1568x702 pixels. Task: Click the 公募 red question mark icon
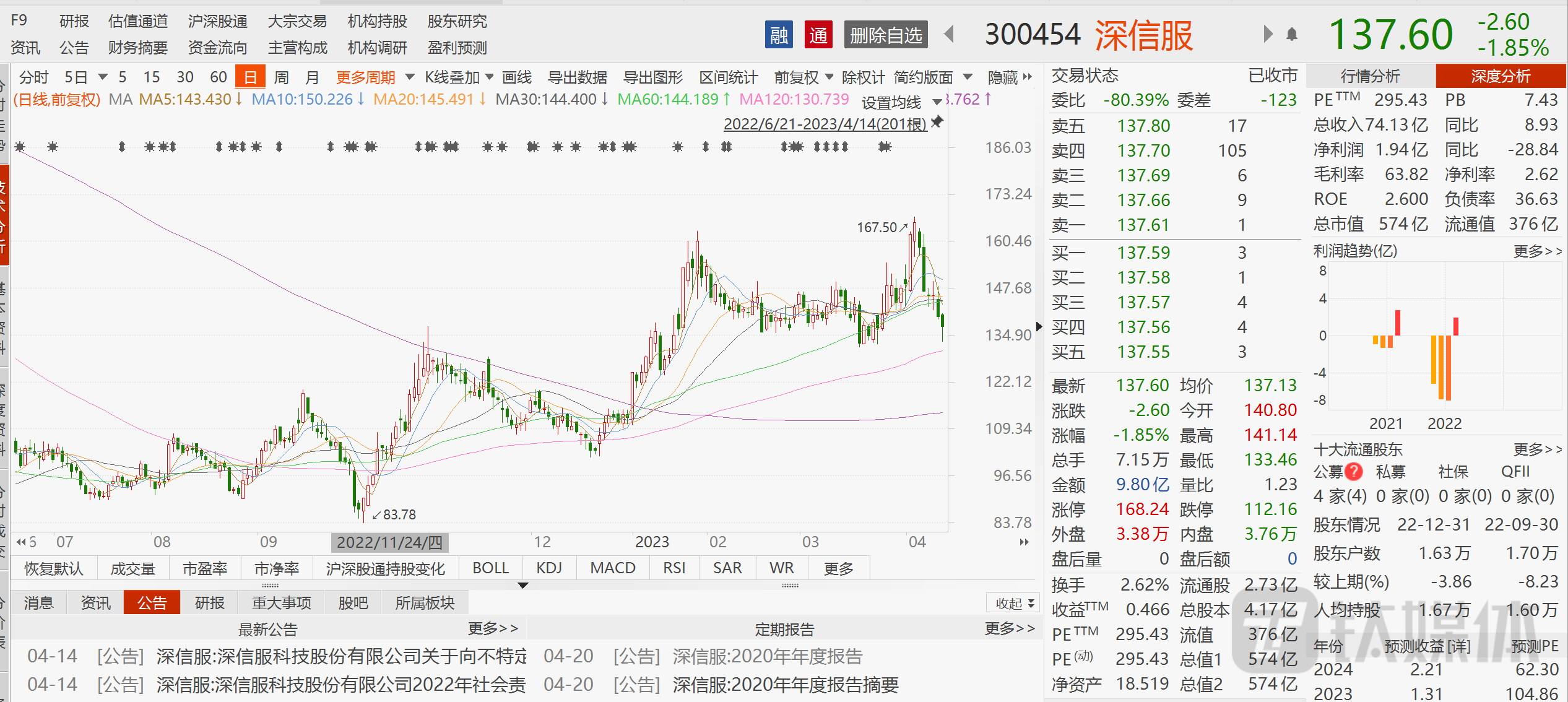1354,472
